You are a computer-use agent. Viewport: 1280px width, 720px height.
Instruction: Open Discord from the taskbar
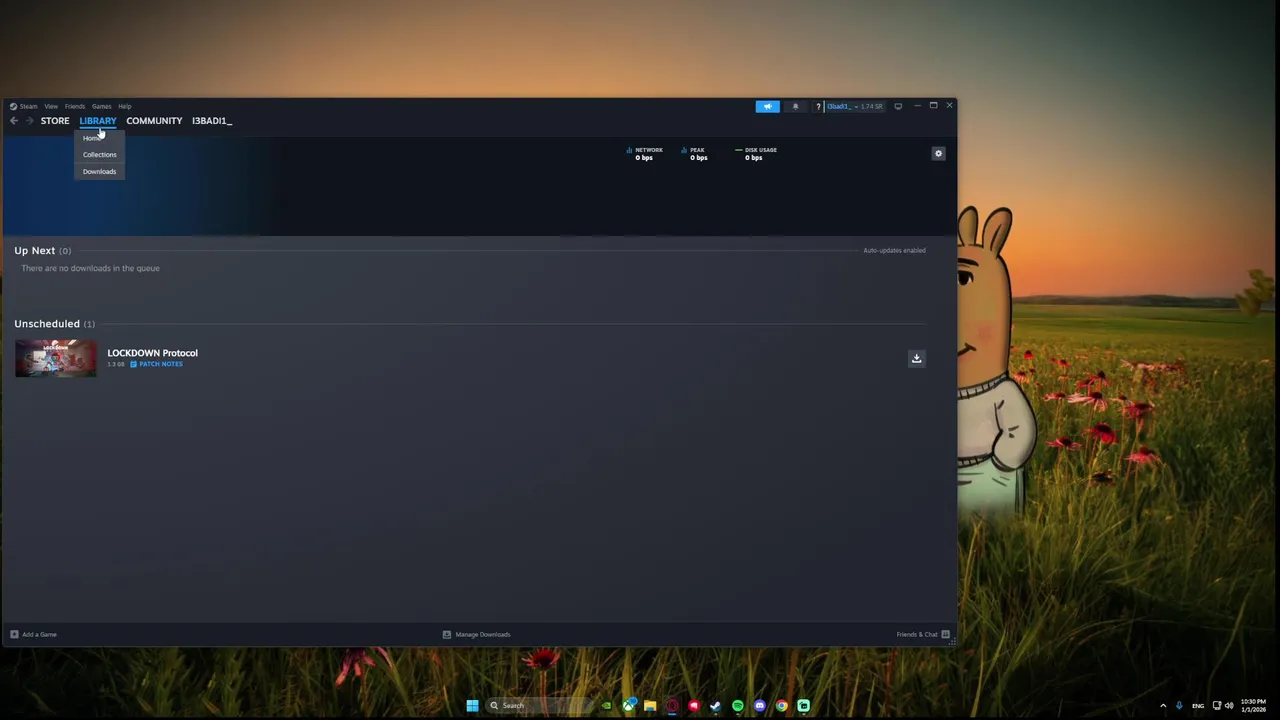tap(760, 705)
